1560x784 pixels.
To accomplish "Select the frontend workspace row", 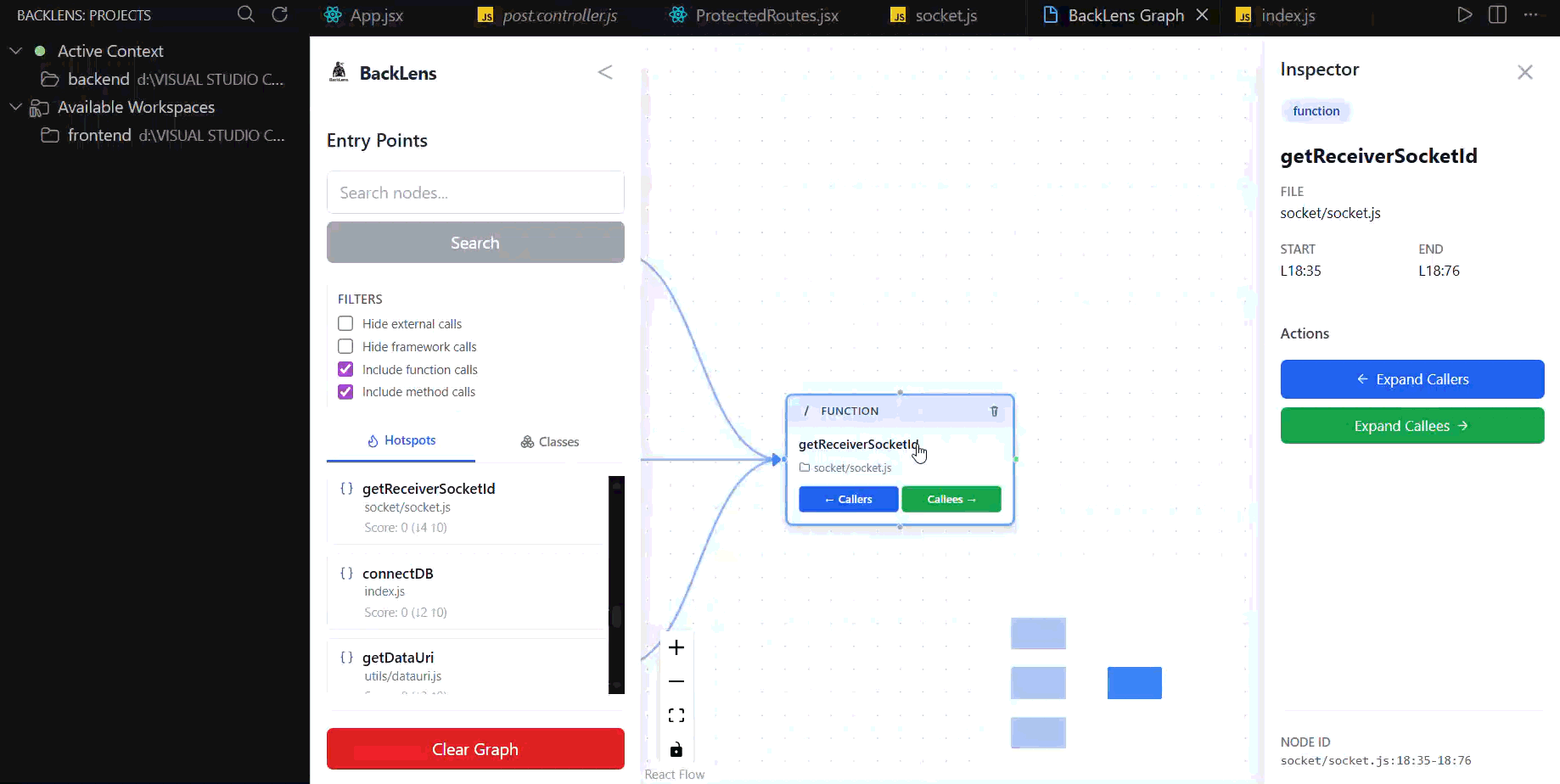I will 154,135.
